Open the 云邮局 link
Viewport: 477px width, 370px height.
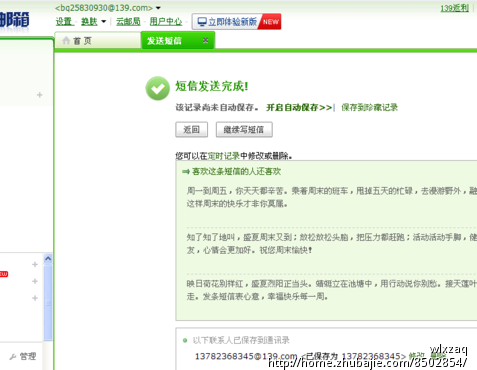[128, 22]
